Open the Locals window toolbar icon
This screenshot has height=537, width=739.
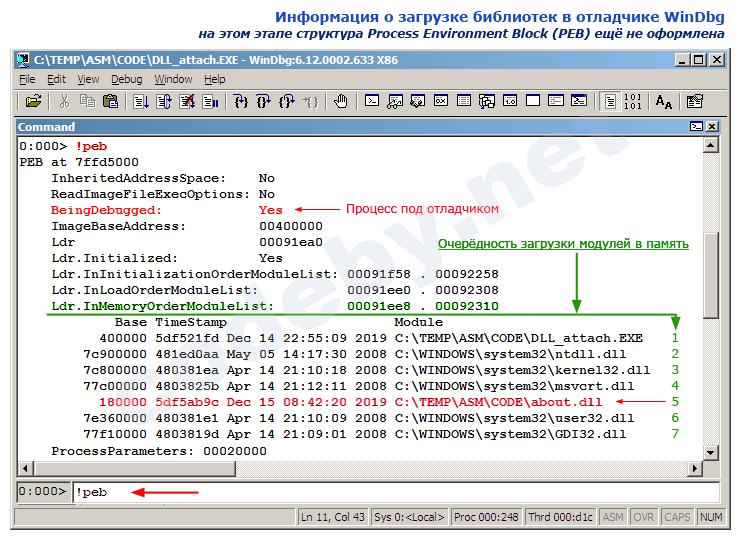(x=418, y=101)
